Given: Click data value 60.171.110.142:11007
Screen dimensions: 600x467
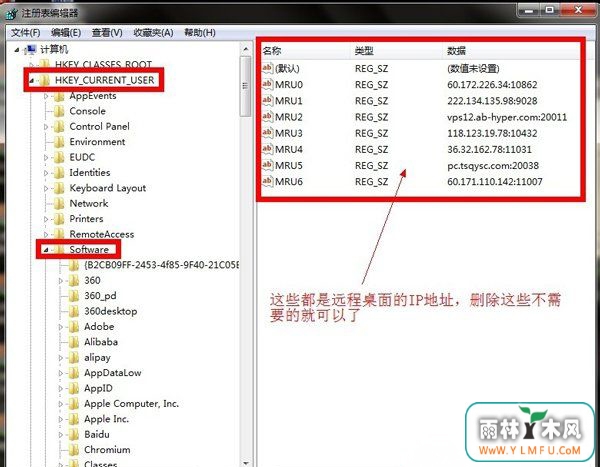Looking at the screenshot, I should click(x=495, y=182).
